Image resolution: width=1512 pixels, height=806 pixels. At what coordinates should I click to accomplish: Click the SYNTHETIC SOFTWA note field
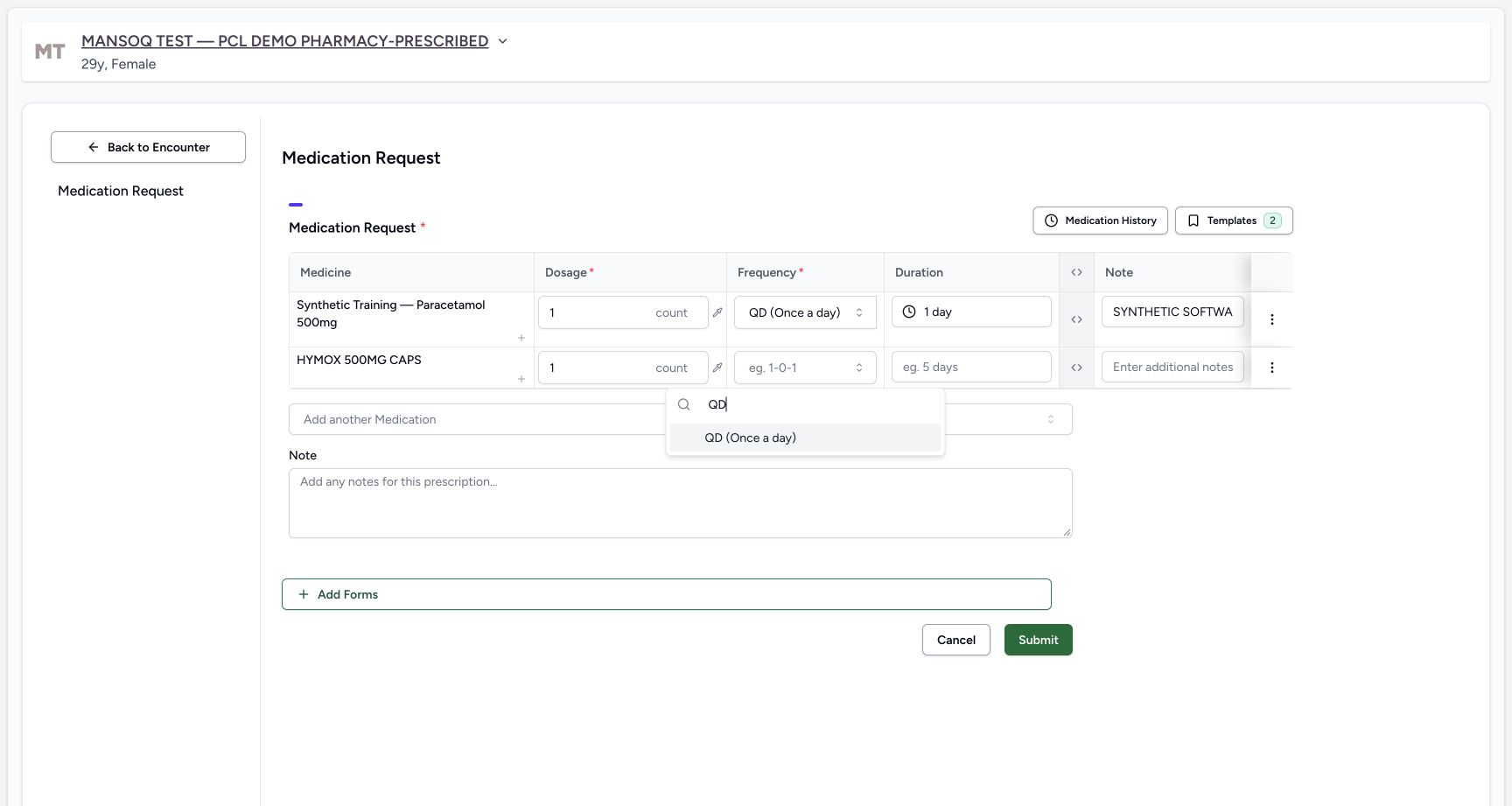1172,312
